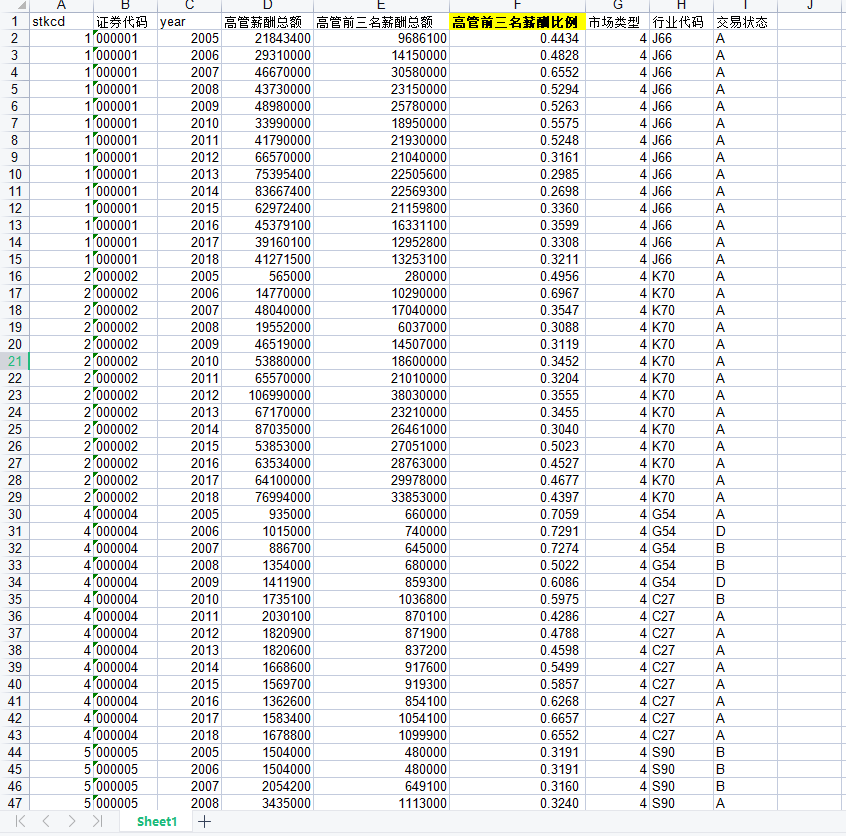Select column F header

(x=517, y=5)
